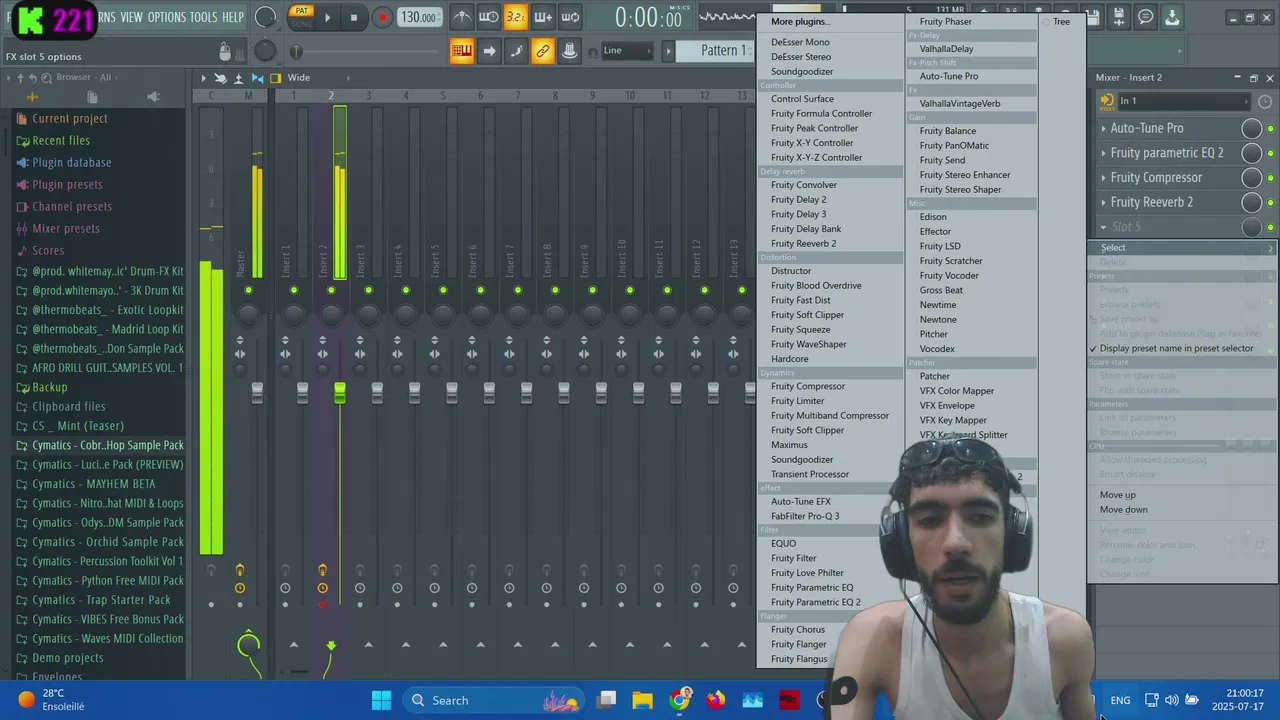The height and width of the screenshot is (720, 1280).
Task: Open the Current project browser folder
Action: [69, 119]
